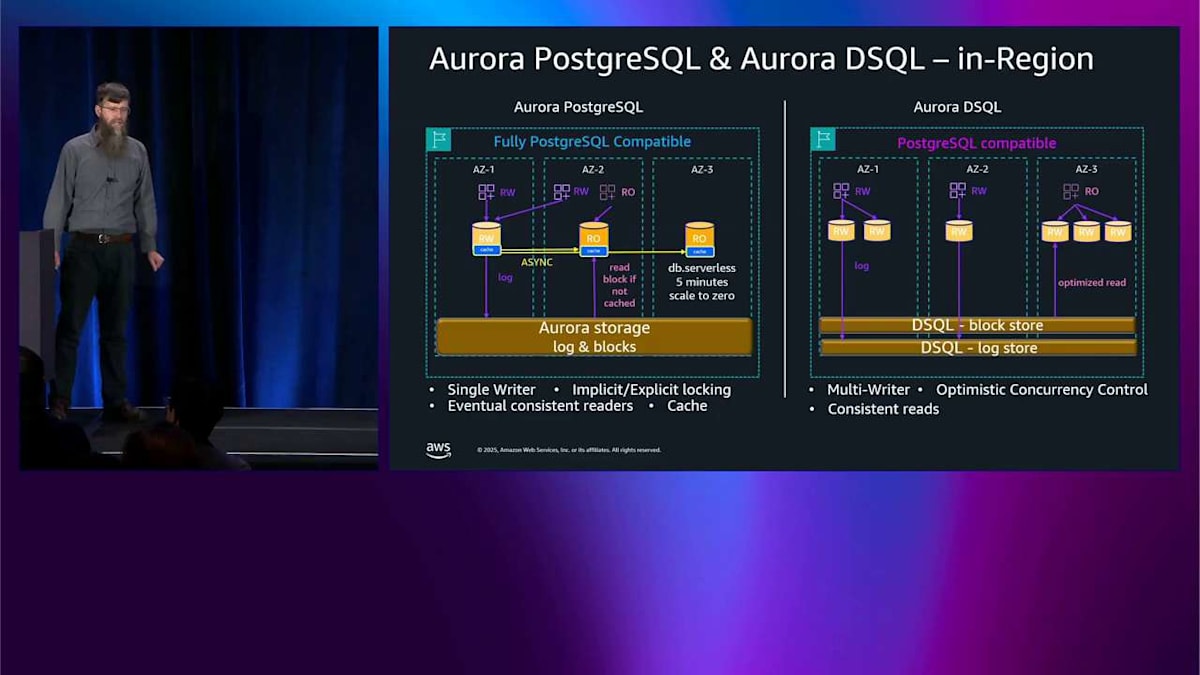Click 'db.serverless 5 minutes scale to zero' text

pos(702,282)
